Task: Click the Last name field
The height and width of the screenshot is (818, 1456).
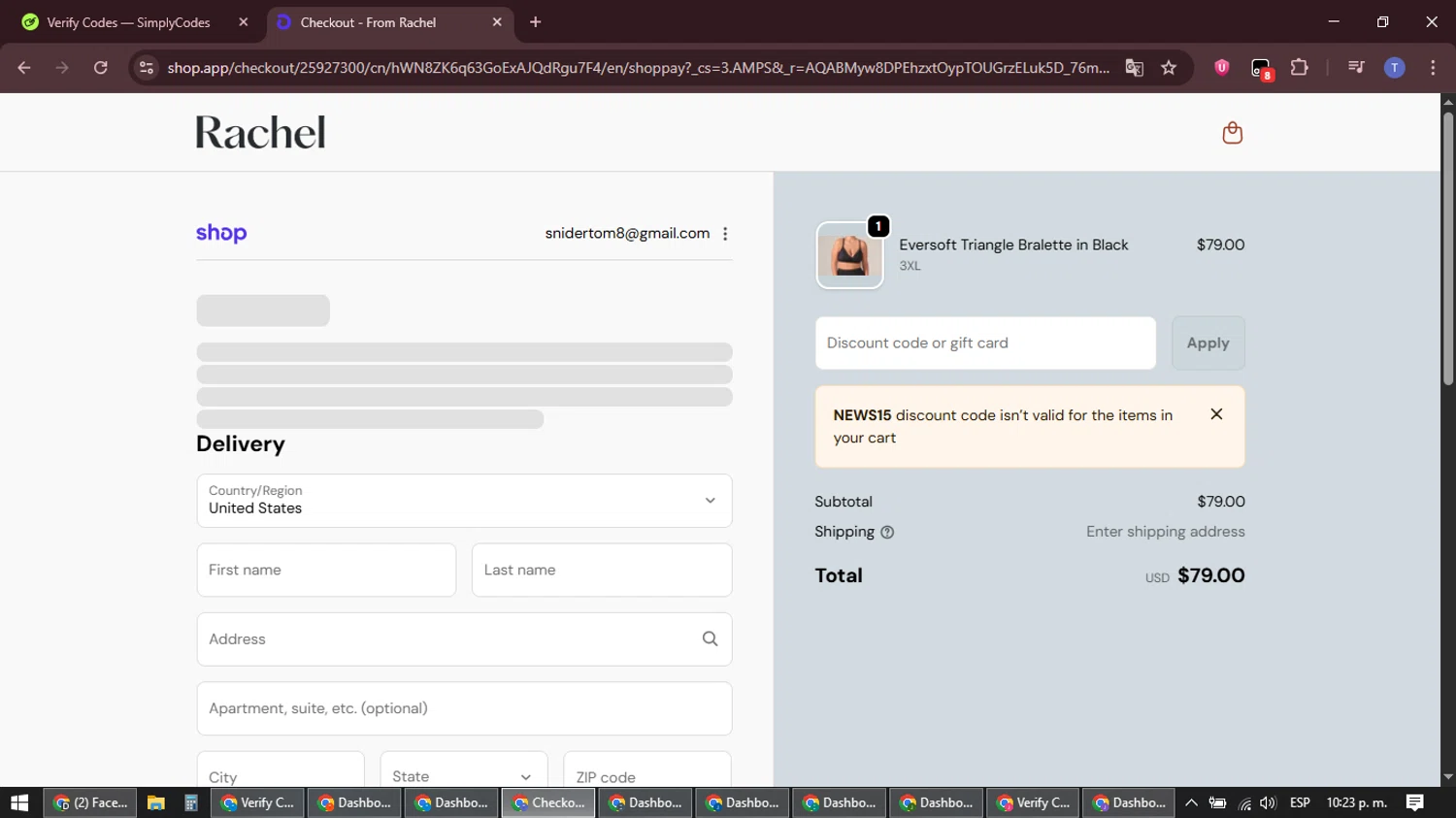Action: point(602,570)
